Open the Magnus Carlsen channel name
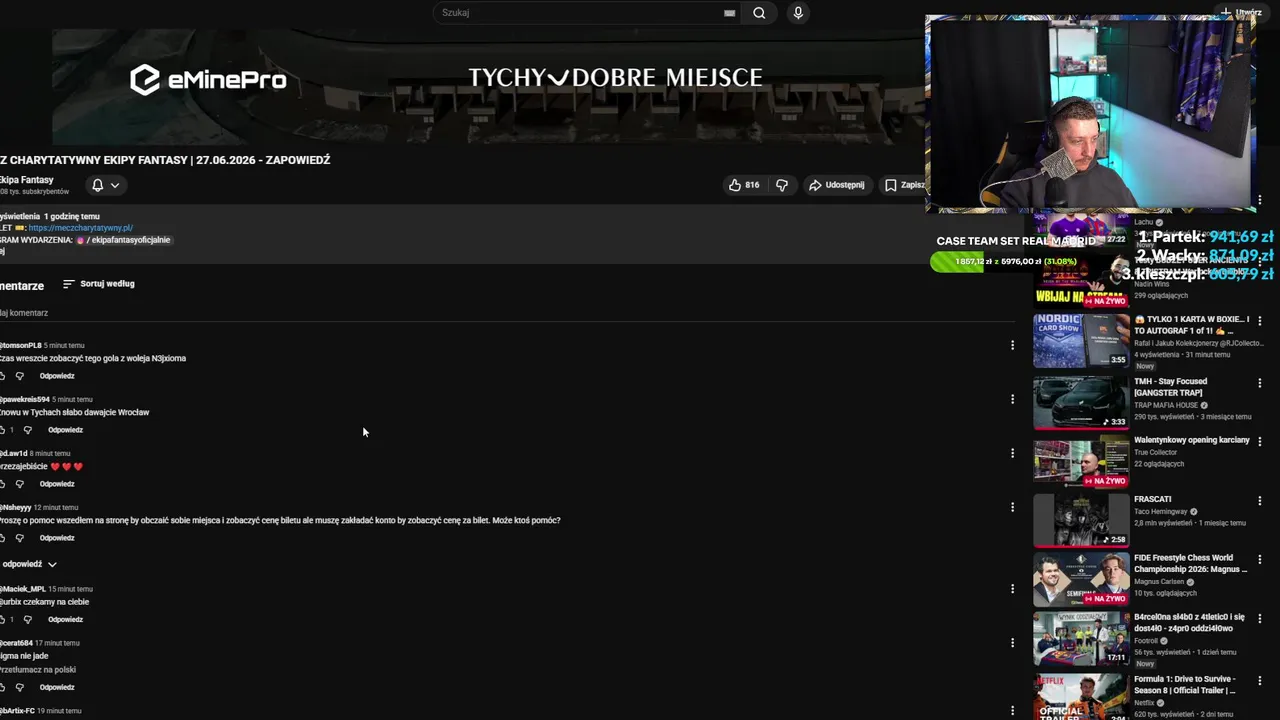This screenshot has width=1280, height=720. click(x=1160, y=581)
